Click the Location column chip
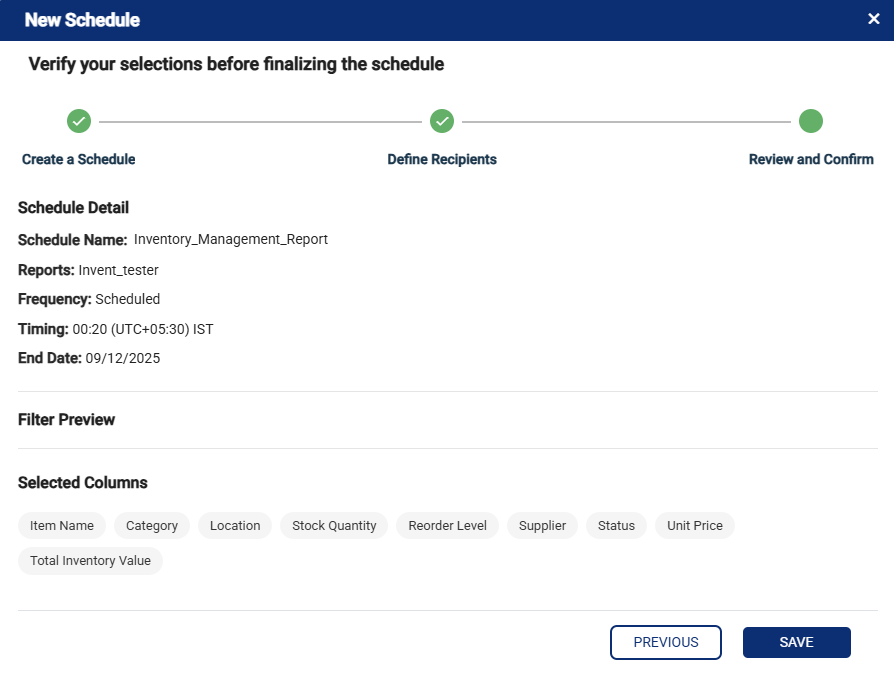The width and height of the screenshot is (894, 682). 235,526
